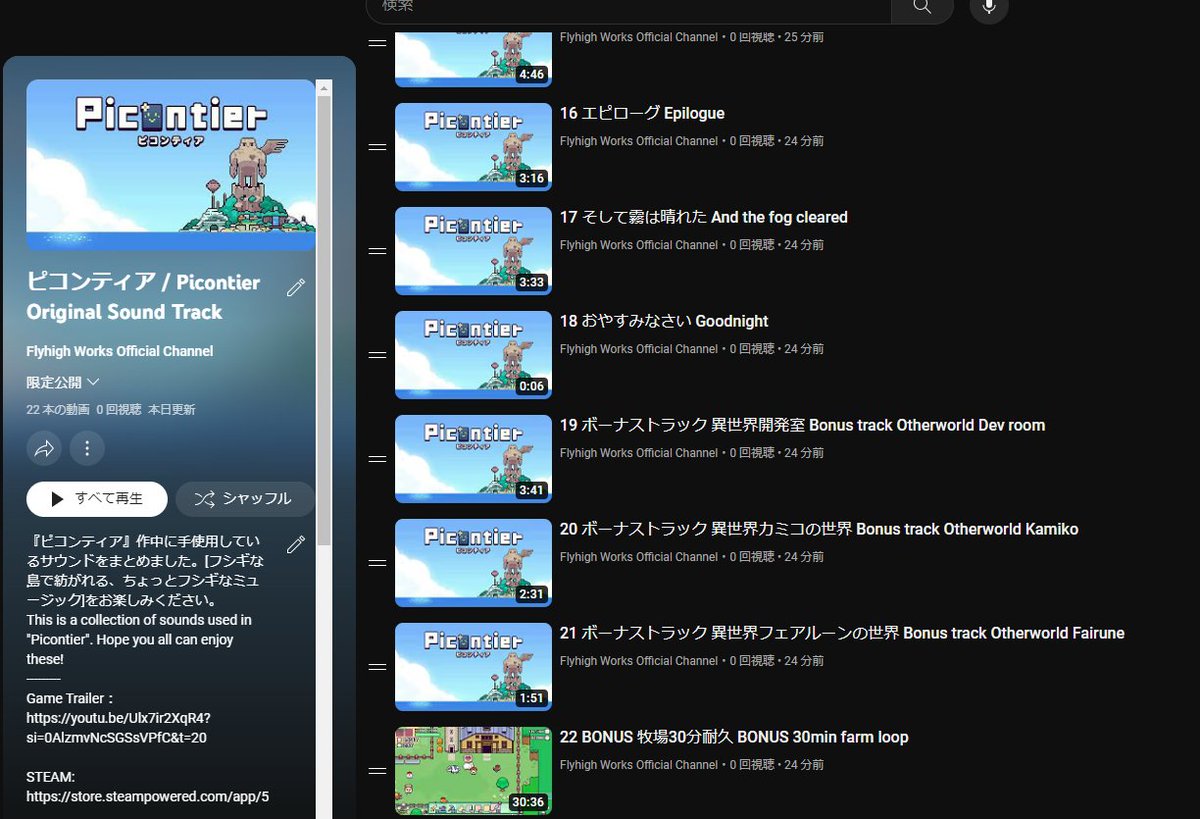Open 限定公開 visibility dropdown

click(x=63, y=382)
